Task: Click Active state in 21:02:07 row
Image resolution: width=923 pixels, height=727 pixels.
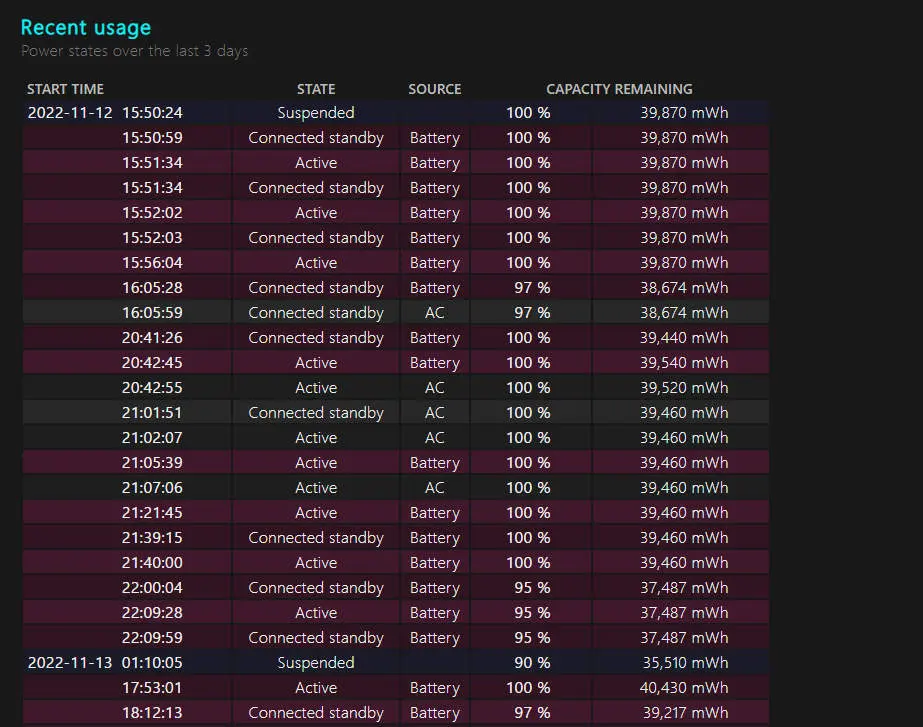Action: [316, 438]
